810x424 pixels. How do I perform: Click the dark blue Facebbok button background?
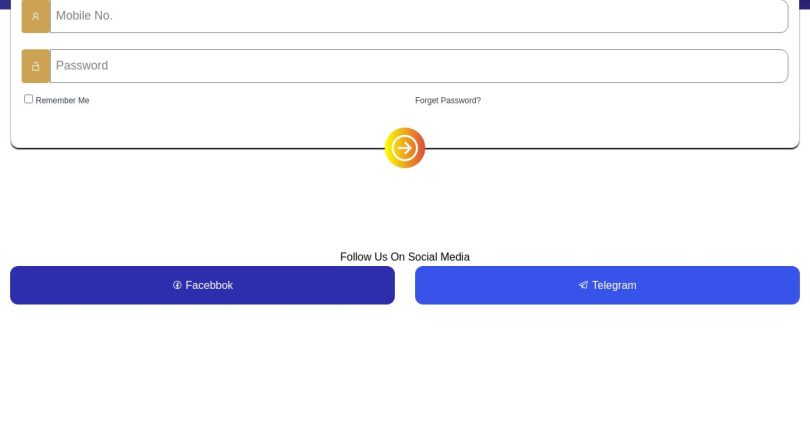tap(90, 285)
